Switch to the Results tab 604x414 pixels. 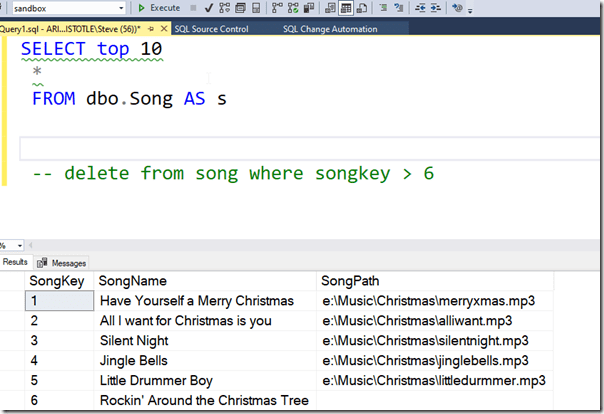15,262
